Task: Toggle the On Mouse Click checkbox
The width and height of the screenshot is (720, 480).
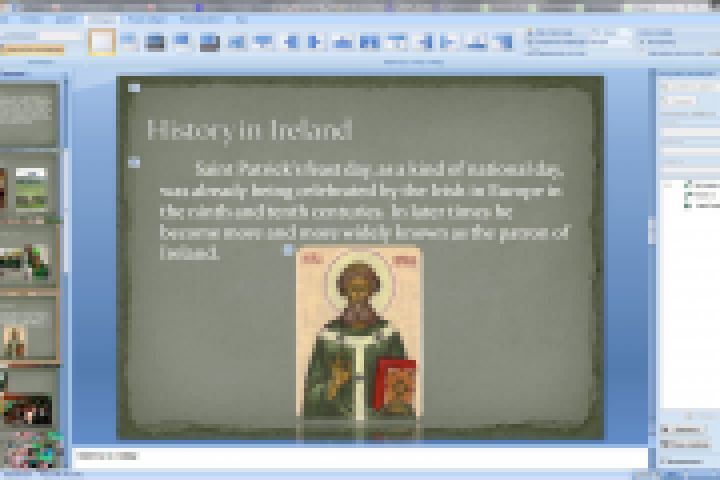Action: 642,42
